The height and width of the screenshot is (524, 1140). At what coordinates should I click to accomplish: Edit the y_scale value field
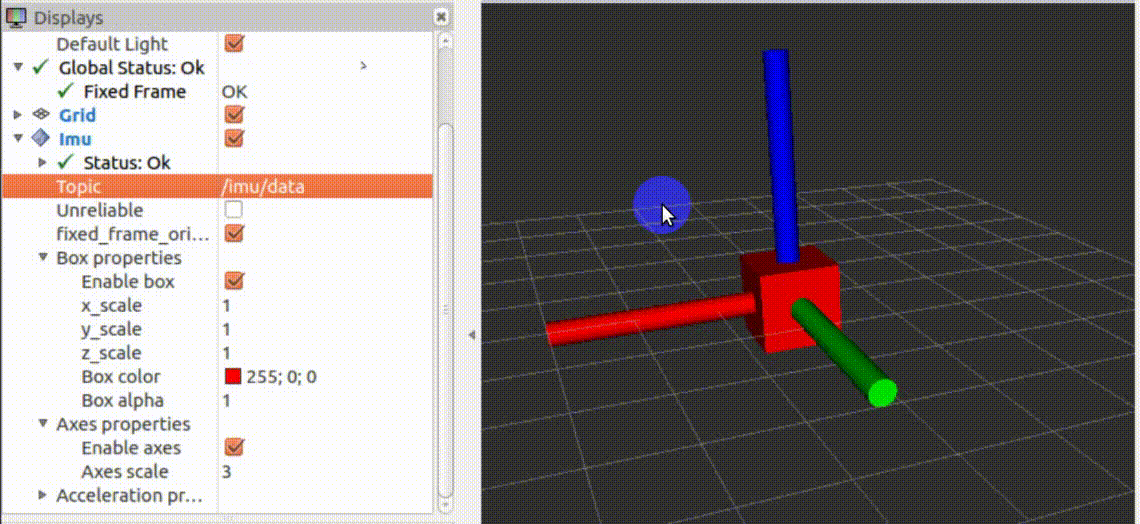(x=325, y=329)
